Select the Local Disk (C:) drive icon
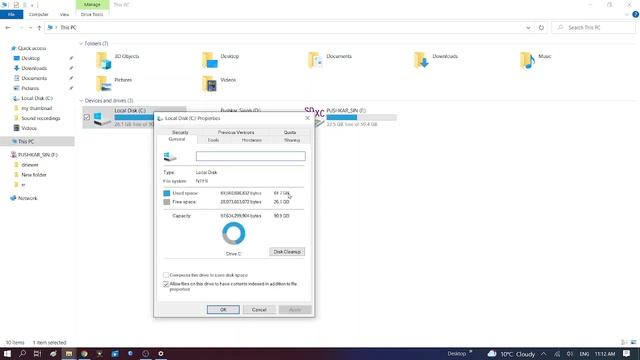 (102, 118)
